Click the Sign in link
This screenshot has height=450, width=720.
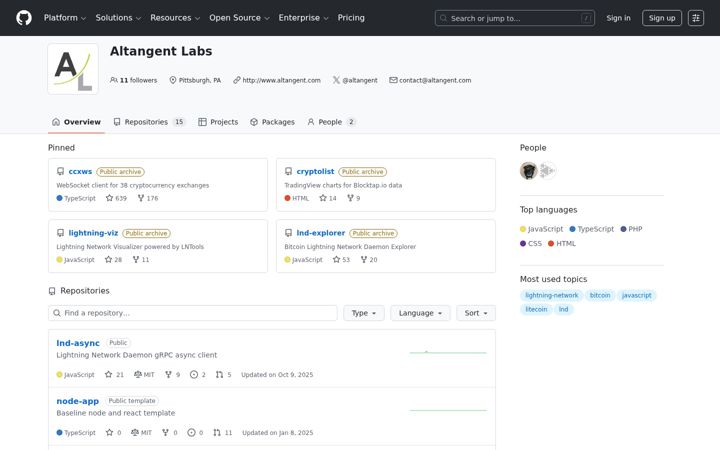click(618, 18)
